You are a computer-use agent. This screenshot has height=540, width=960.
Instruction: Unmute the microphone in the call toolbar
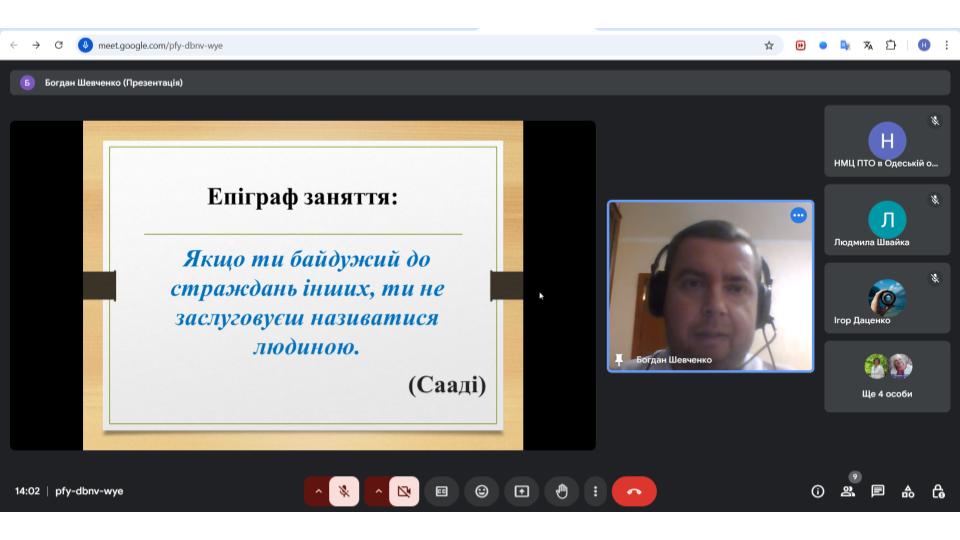pos(343,491)
